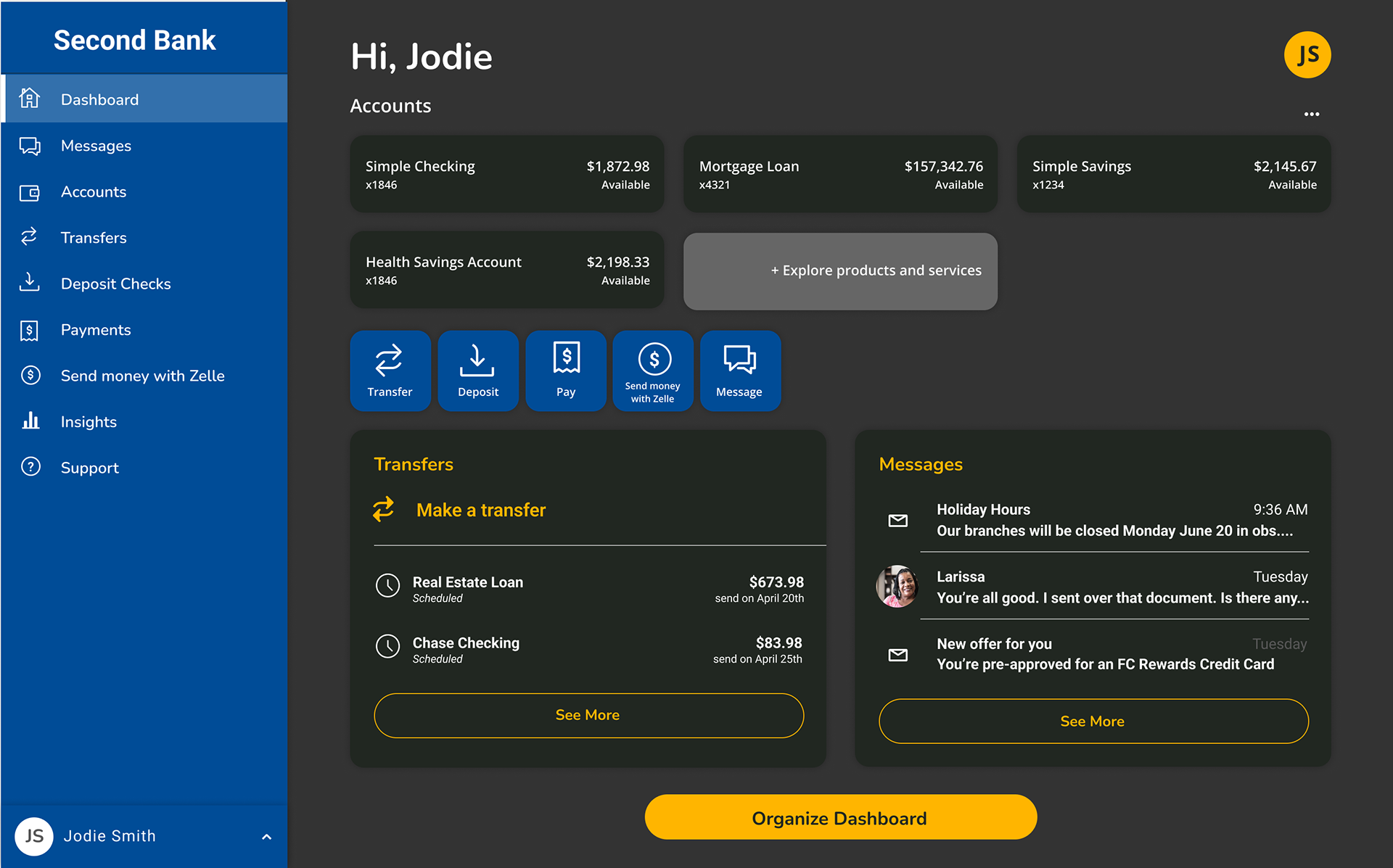Click See More under Messages
1393x868 pixels.
[x=1093, y=721]
